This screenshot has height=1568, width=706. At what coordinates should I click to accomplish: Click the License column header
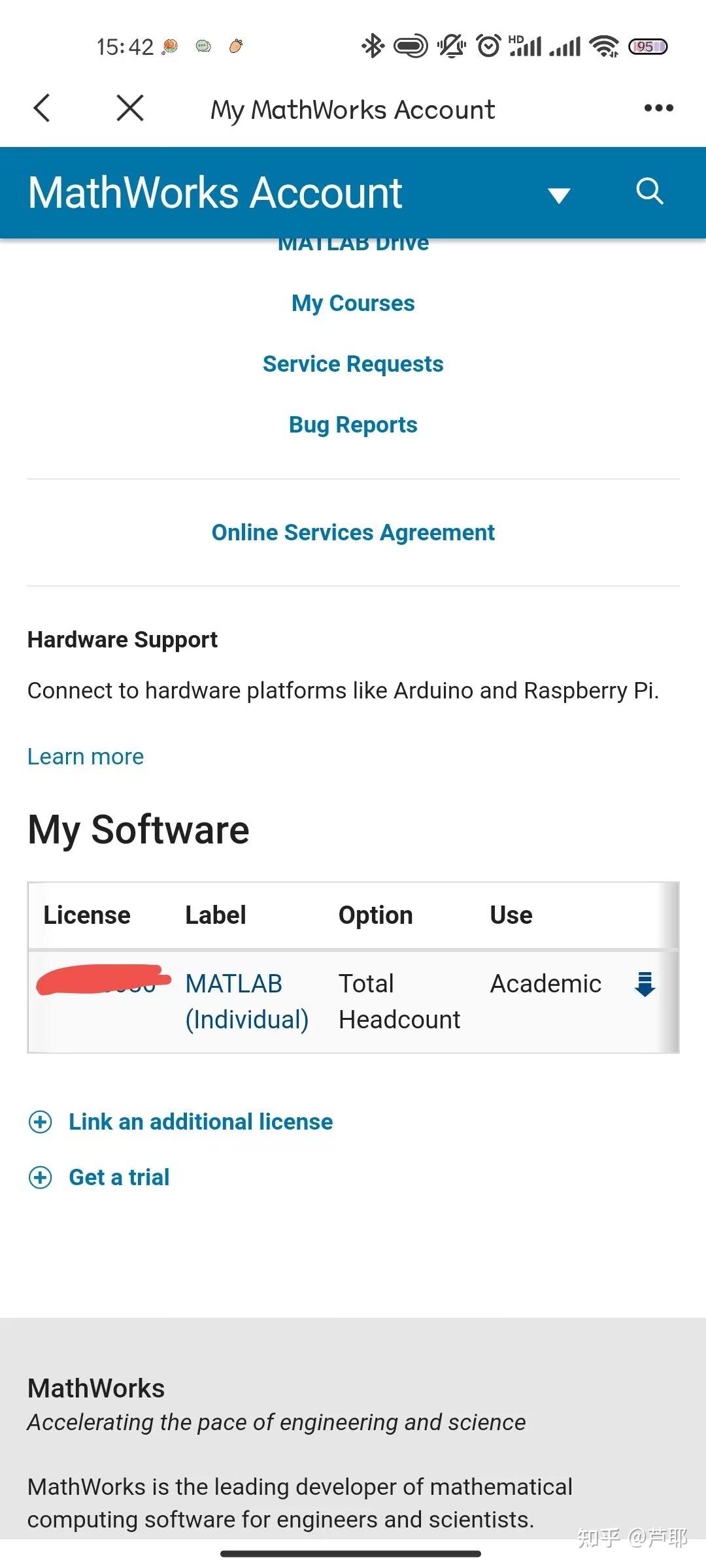(87, 915)
